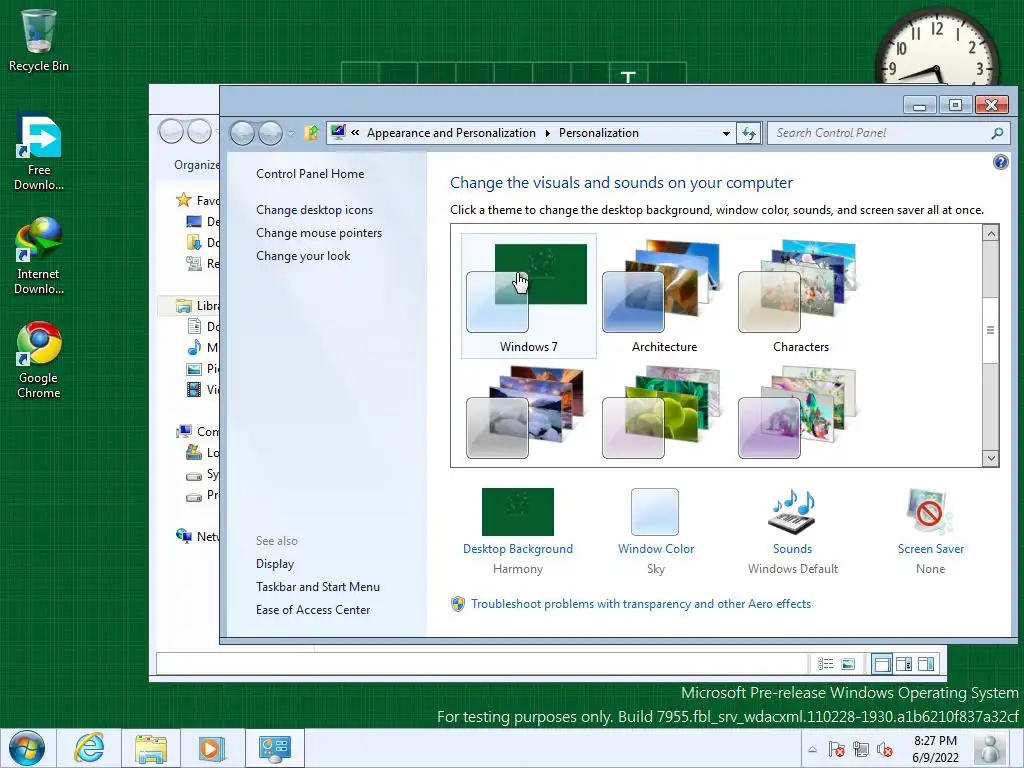1024x768 pixels.
Task: Select Favorites in the background Explorer tree
Action: (x=199, y=200)
